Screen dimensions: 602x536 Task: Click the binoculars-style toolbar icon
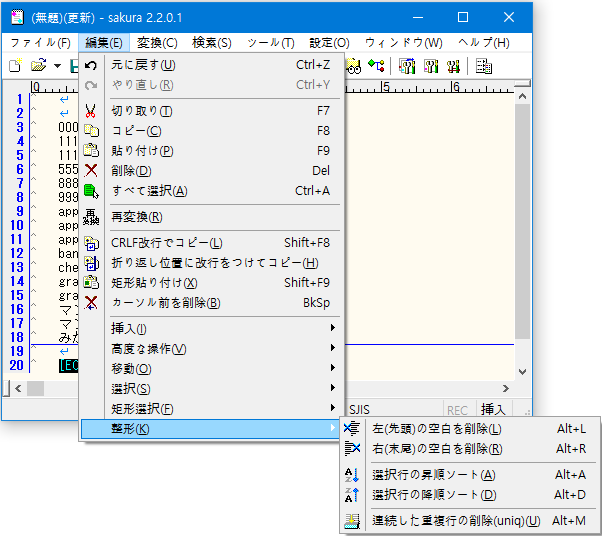point(354,66)
